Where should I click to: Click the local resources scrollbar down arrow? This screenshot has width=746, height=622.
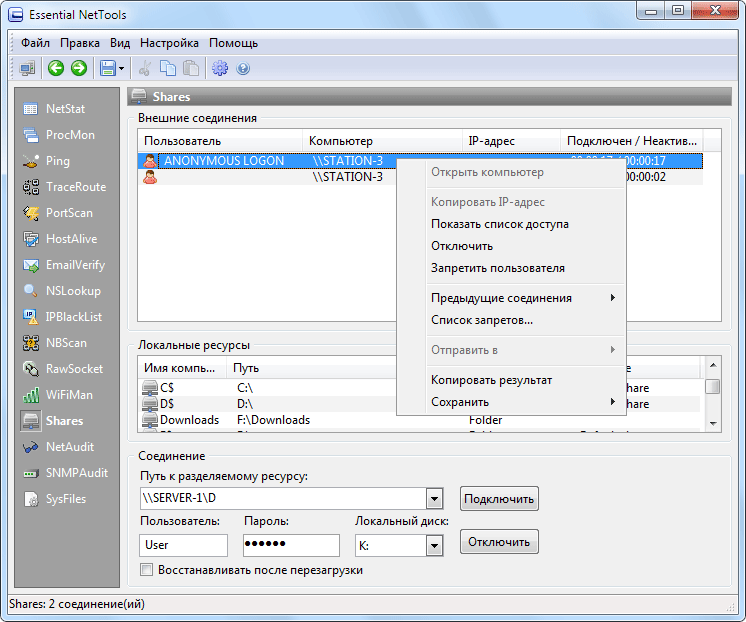(x=713, y=423)
